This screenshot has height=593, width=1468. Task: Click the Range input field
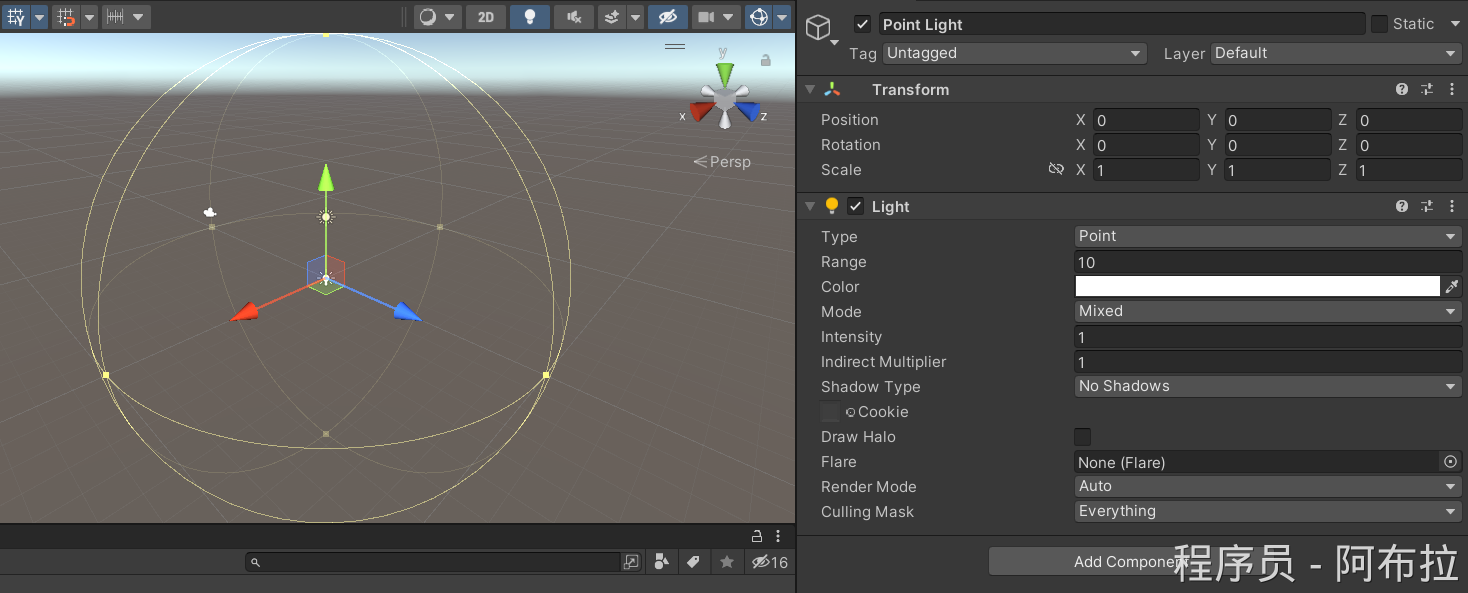(1267, 262)
